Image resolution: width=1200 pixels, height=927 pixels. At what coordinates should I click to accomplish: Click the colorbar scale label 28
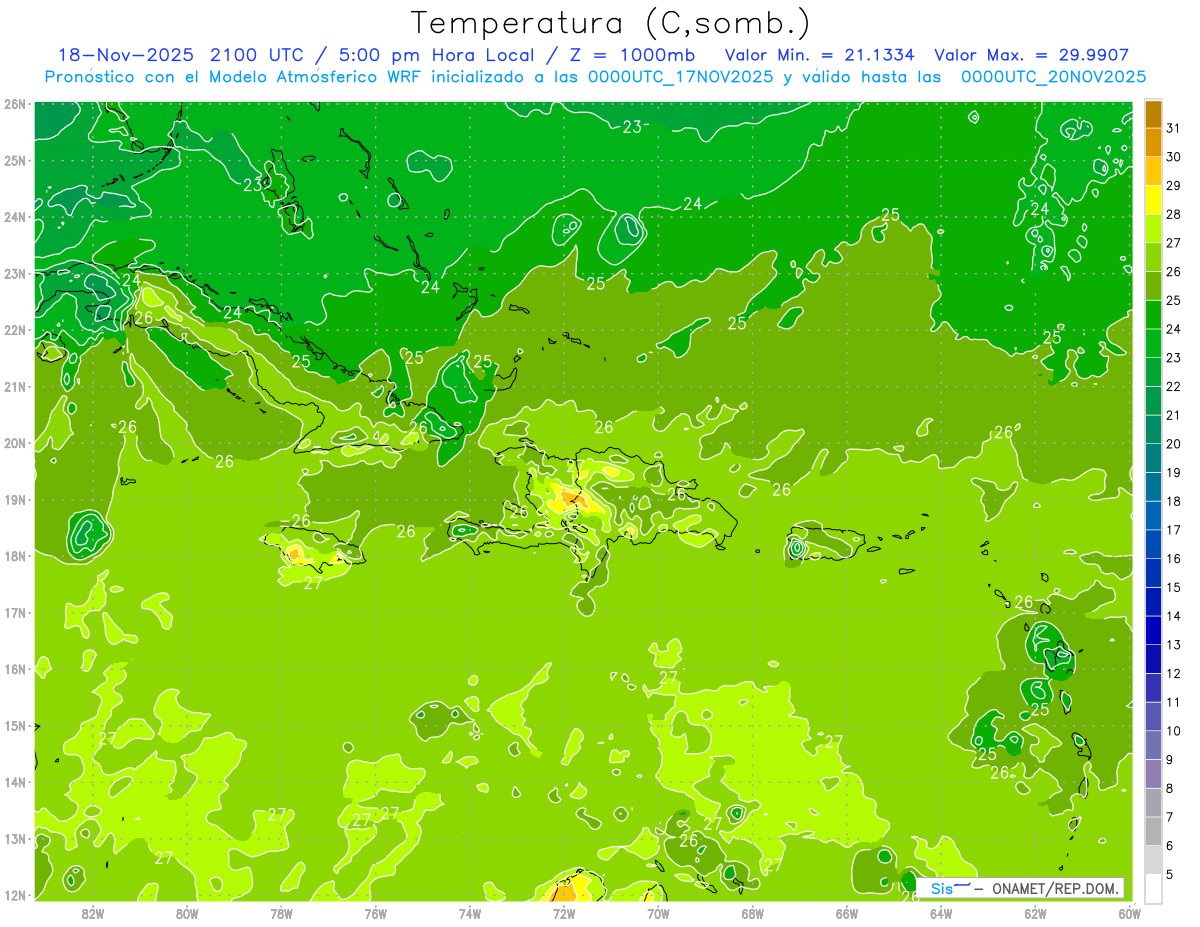point(1173,214)
